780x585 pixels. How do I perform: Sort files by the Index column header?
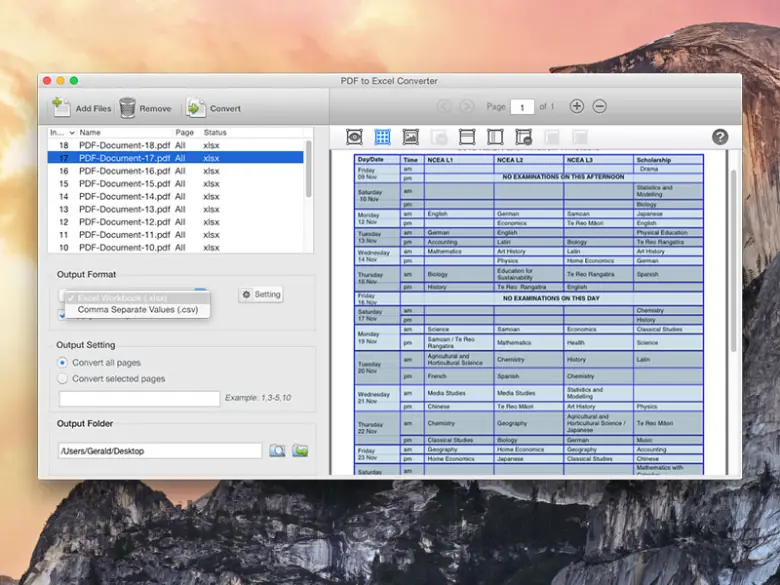[x=62, y=132]
